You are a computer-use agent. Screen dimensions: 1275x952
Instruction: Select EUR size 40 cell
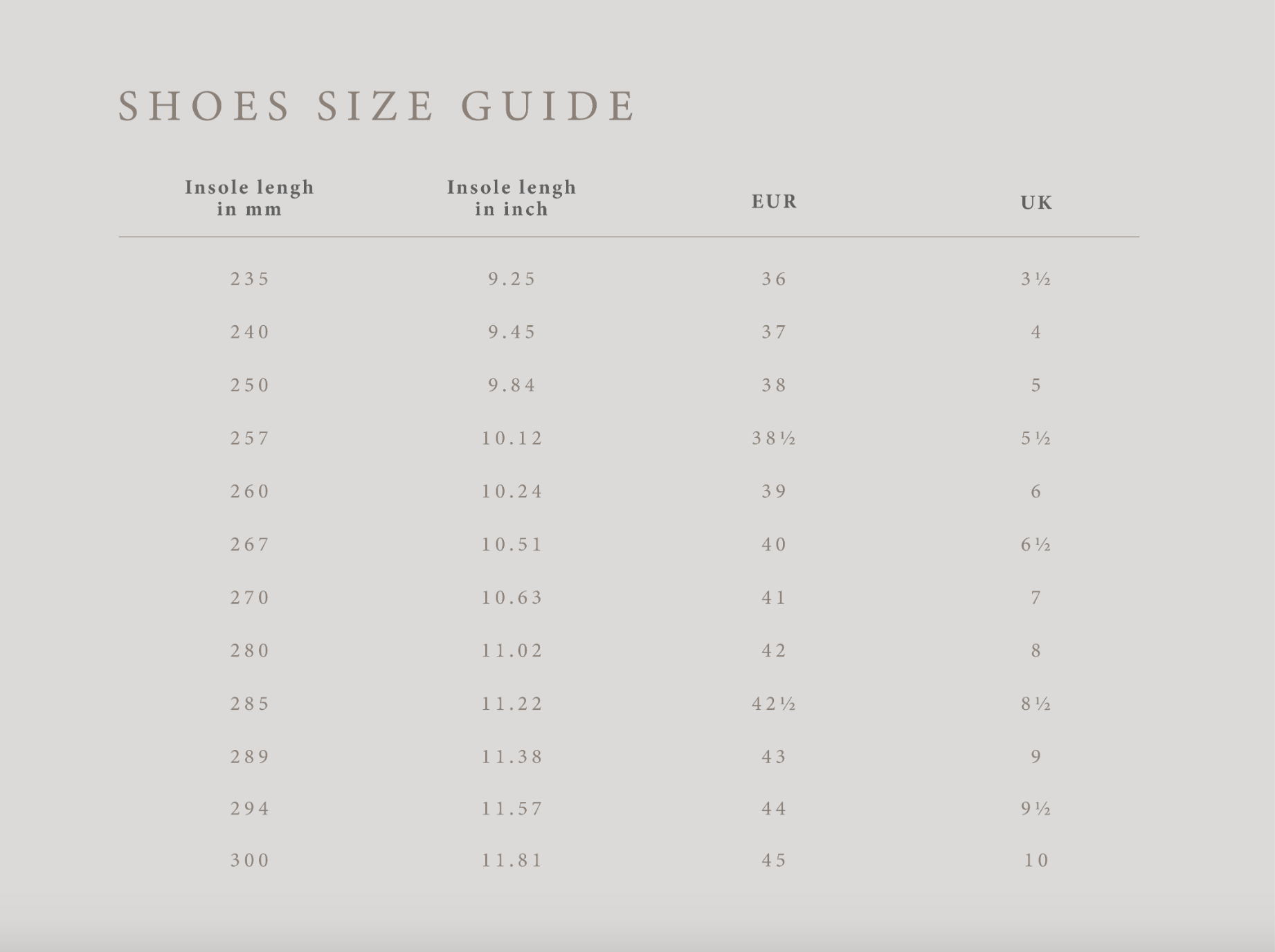pos(774,545)
